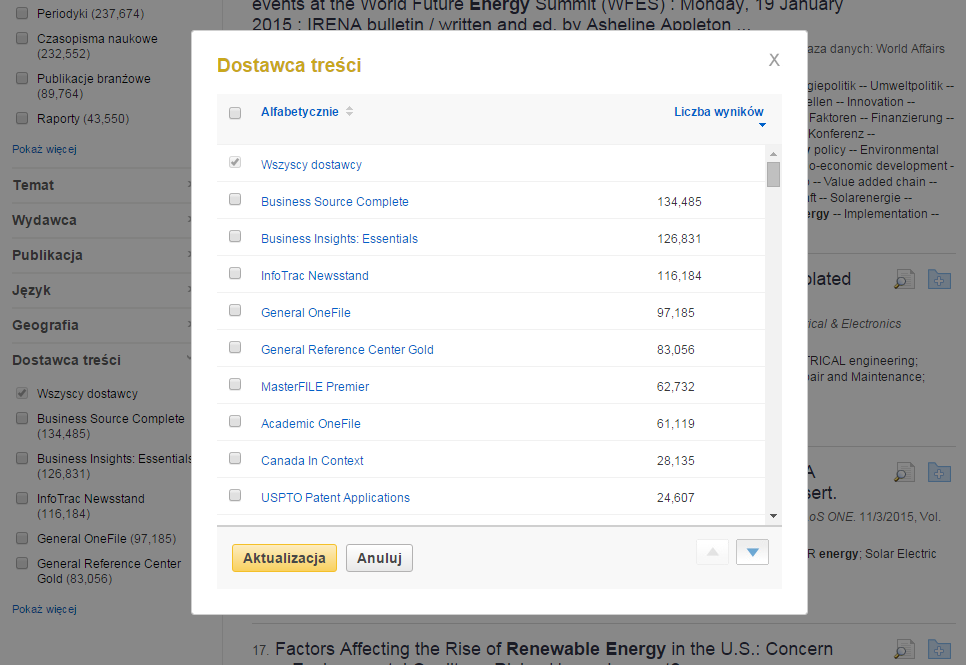Screen dimensions: 966x665
Task: Toggle sidebar Wszyscy dostawcy checkbox
Action: pos(22,393)
